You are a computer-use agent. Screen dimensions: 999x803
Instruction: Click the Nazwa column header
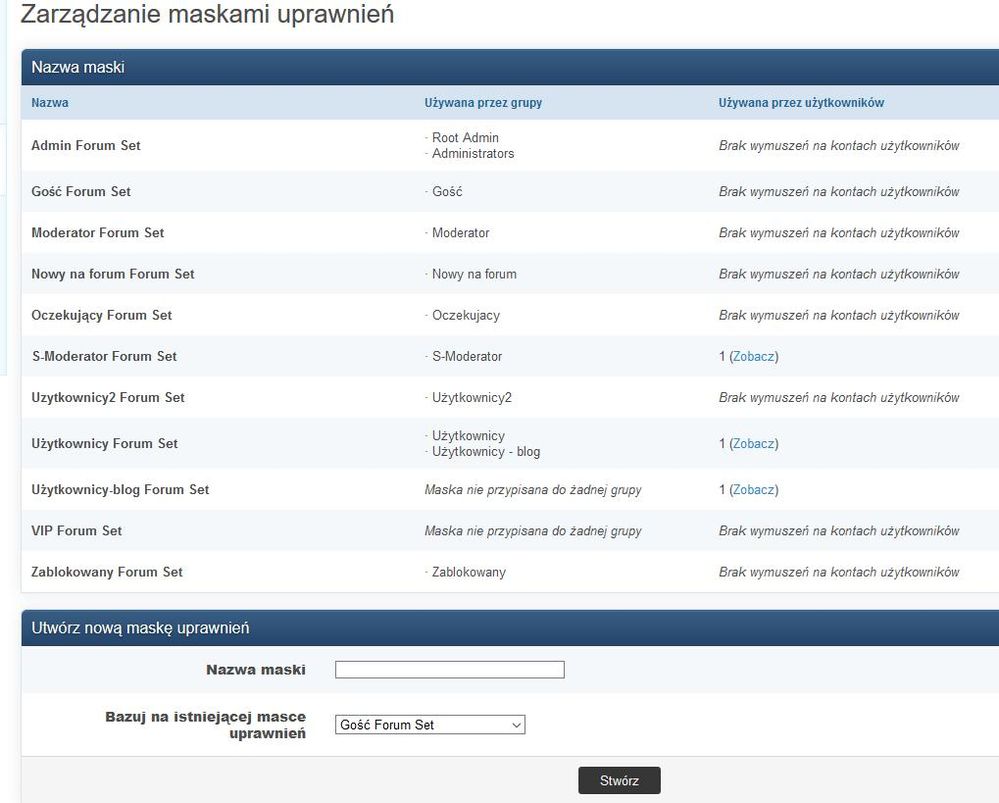pyautogui.click(x=50, y=102)
